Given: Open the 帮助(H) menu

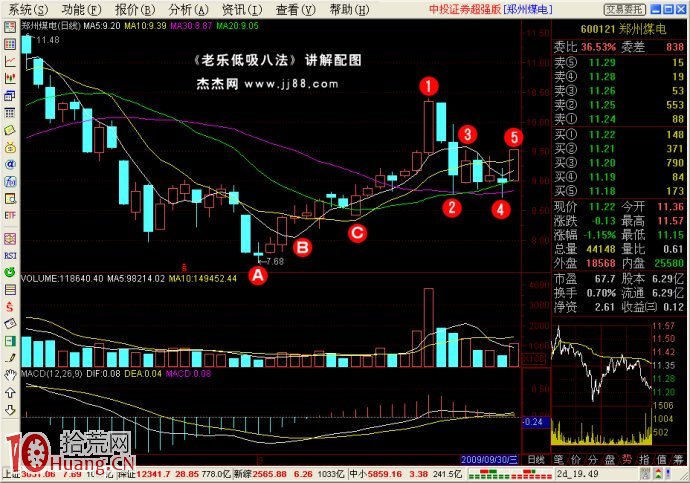Looking at the screenshot, I should 349,9.
